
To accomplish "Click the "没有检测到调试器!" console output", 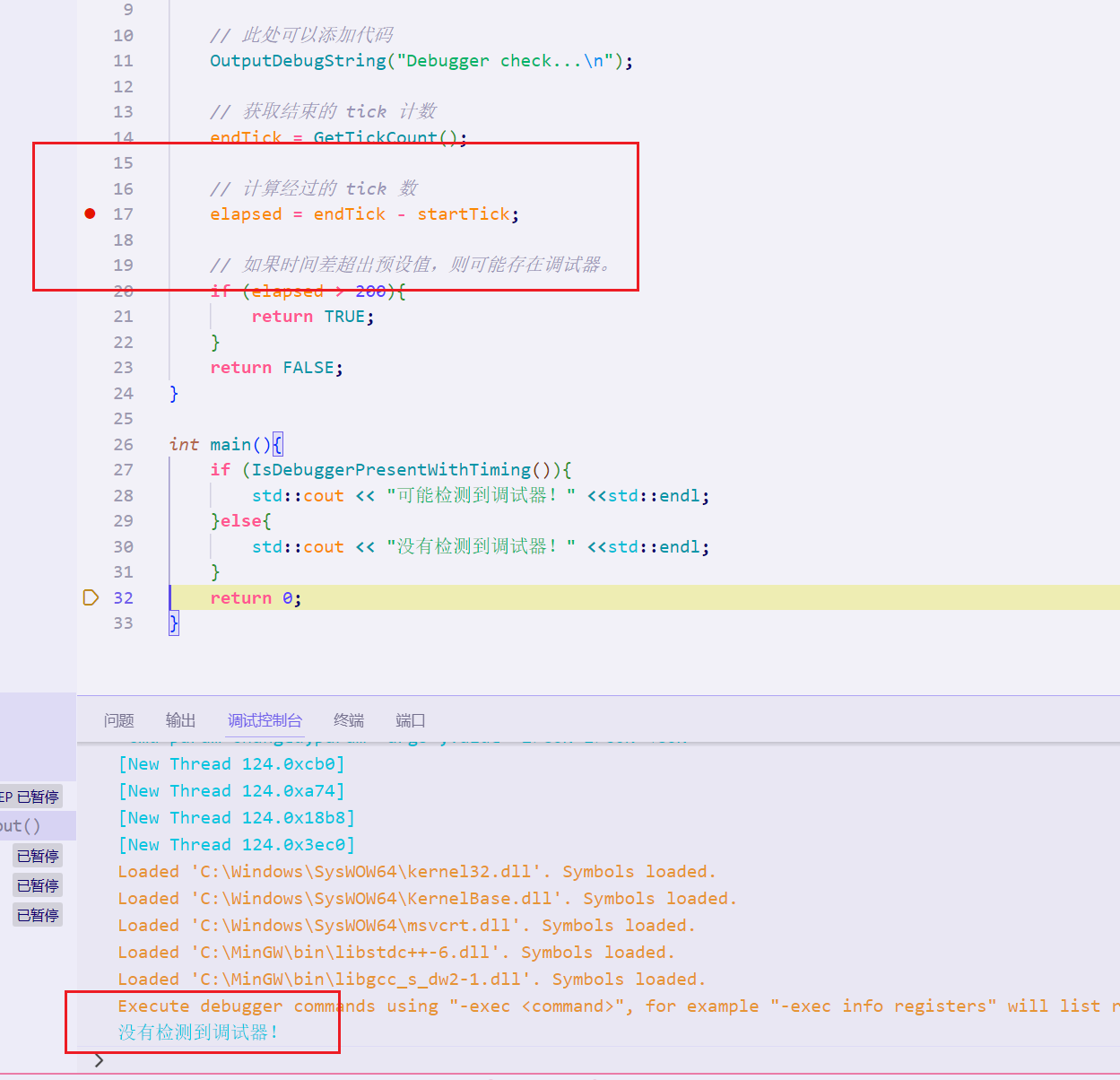I will [x=198, y=1032].
